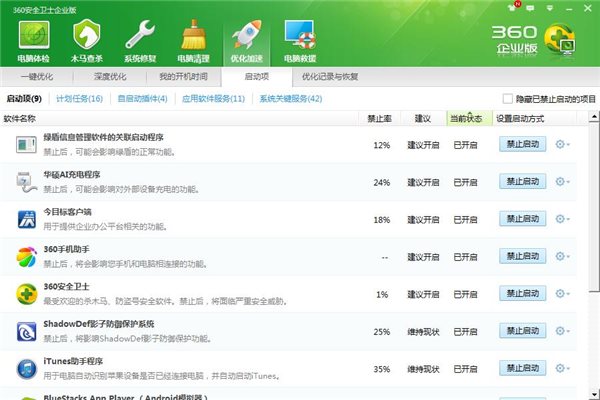Select the 12% 禁止率 value

(x=382, y=145)
